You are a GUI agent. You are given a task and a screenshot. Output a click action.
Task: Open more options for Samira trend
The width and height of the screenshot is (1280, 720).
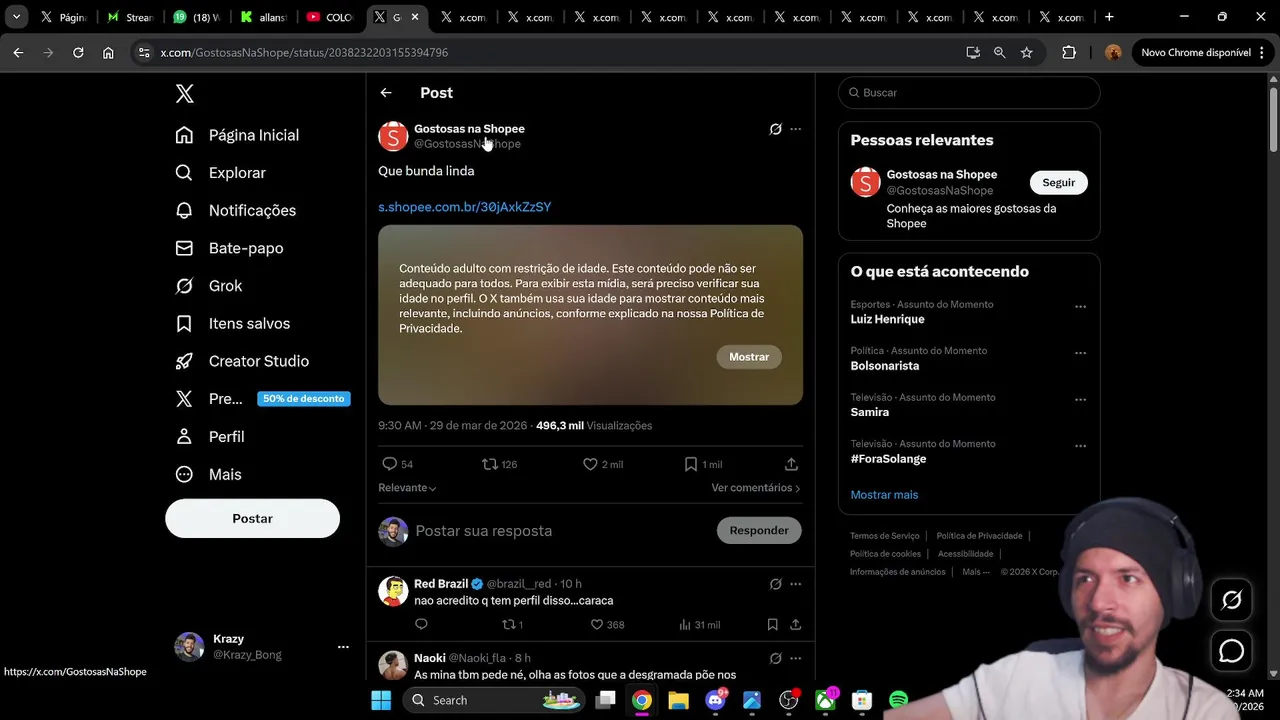(x=1080, y=399)
